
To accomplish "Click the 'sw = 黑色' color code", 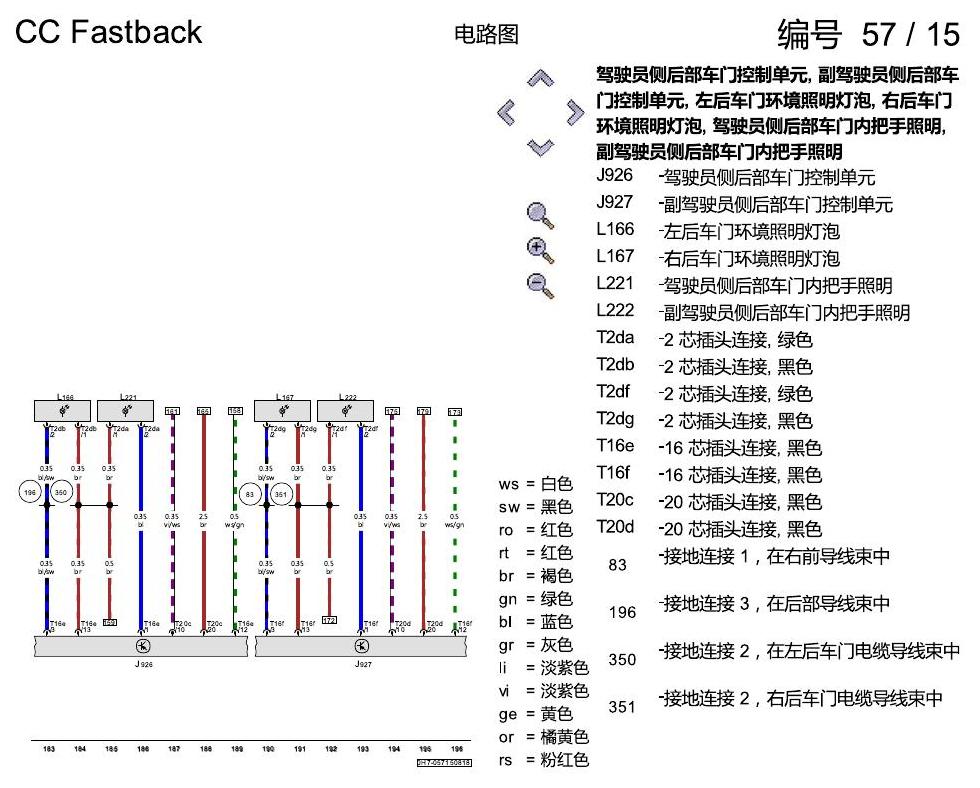I will (536, 507).
